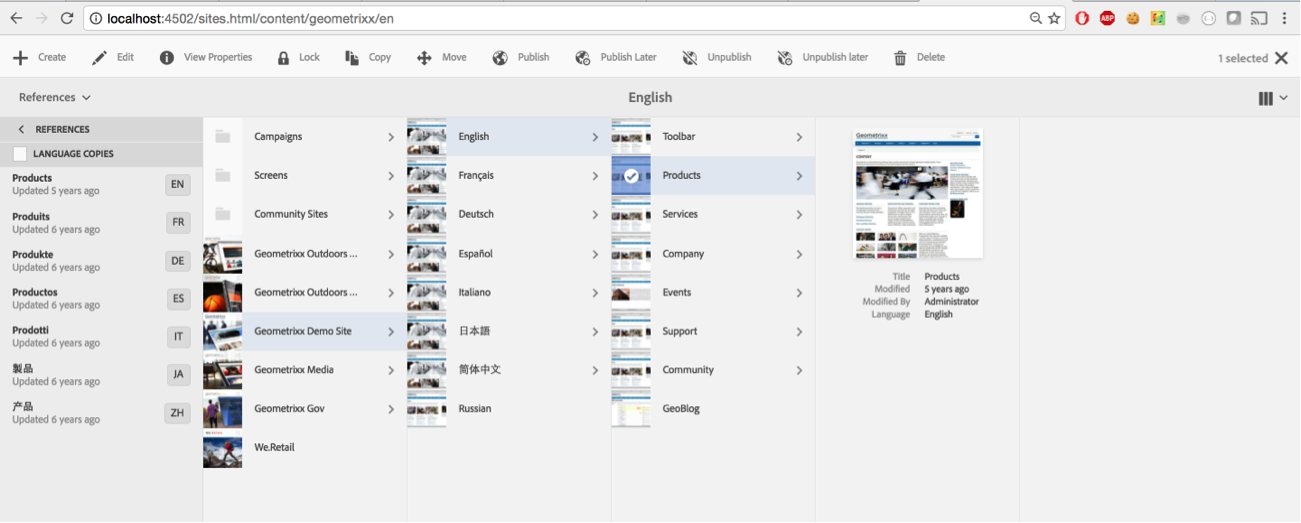Click the Move arrows icon
1301x523 pixels.
coord(424,58)
